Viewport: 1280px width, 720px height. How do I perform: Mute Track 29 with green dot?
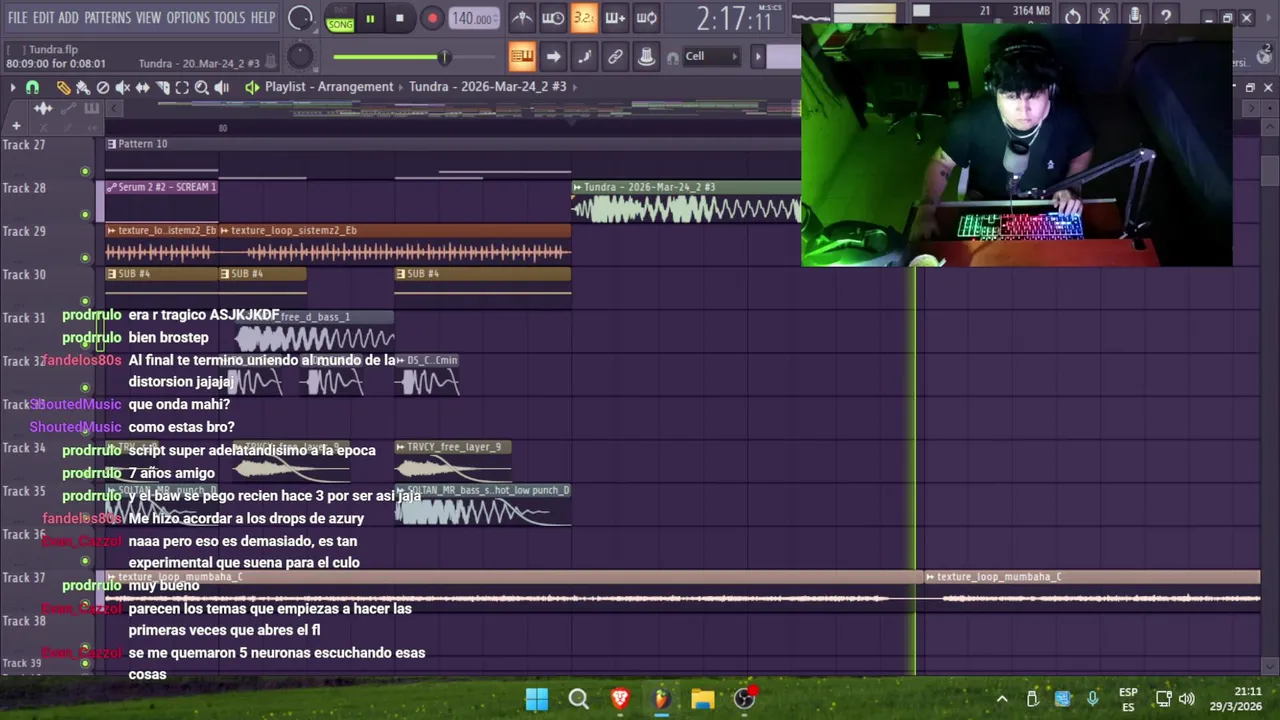85,258
